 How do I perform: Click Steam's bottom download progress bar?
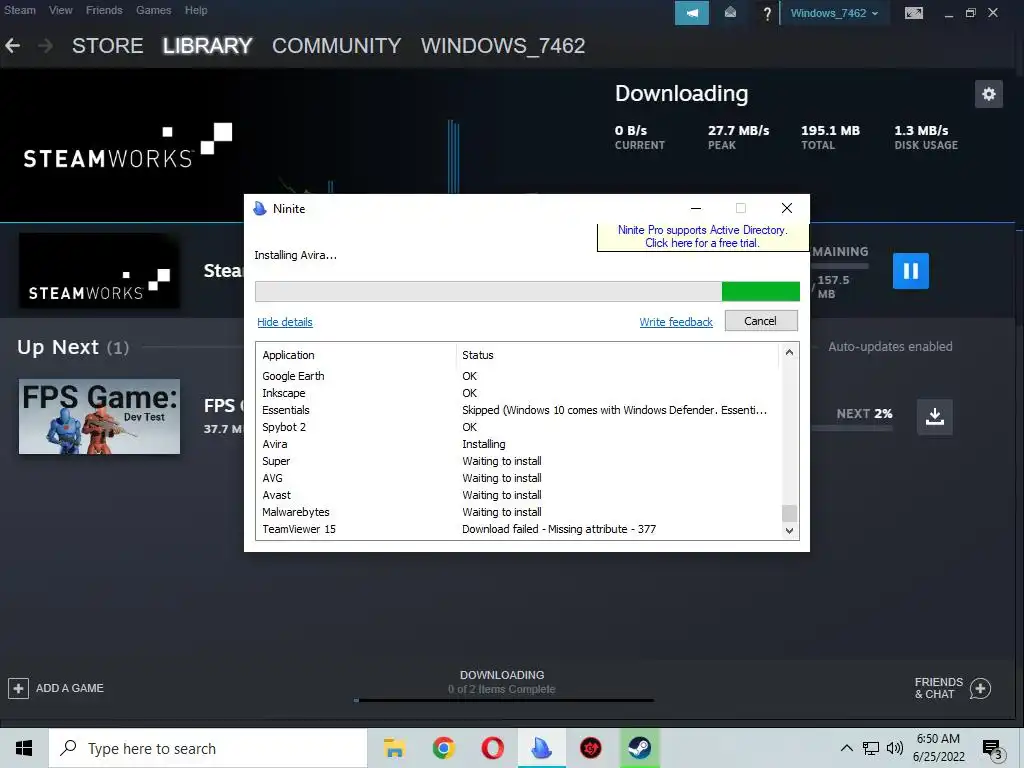[x=504, y=700]
